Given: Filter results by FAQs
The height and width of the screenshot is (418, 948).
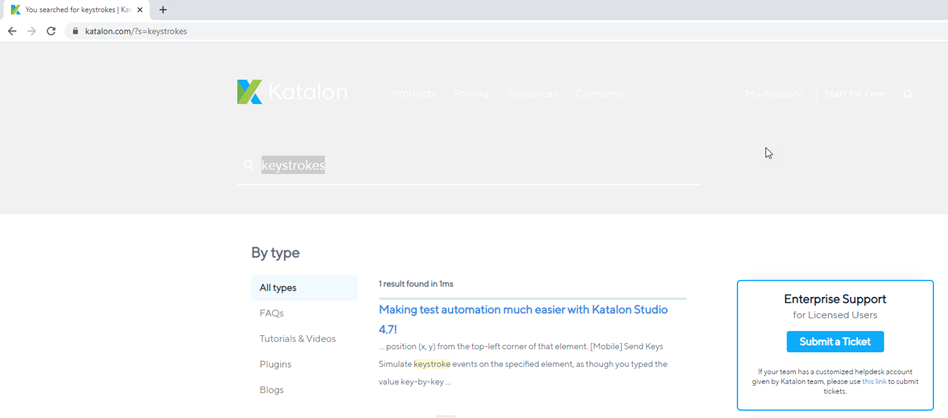Looking at the screenshot, I should tap(271, 313).
